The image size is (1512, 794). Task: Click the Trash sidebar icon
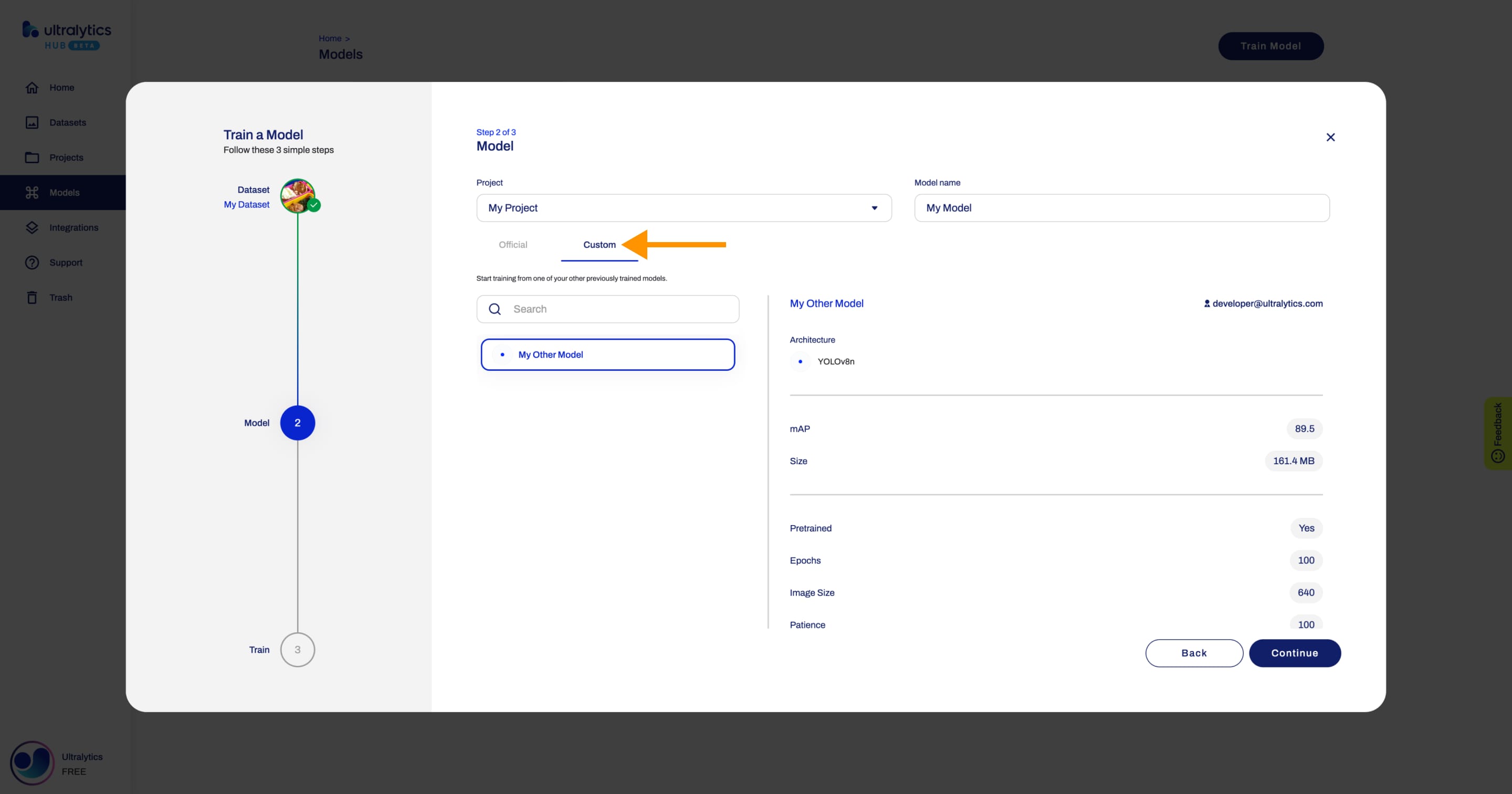click(31, 297)
